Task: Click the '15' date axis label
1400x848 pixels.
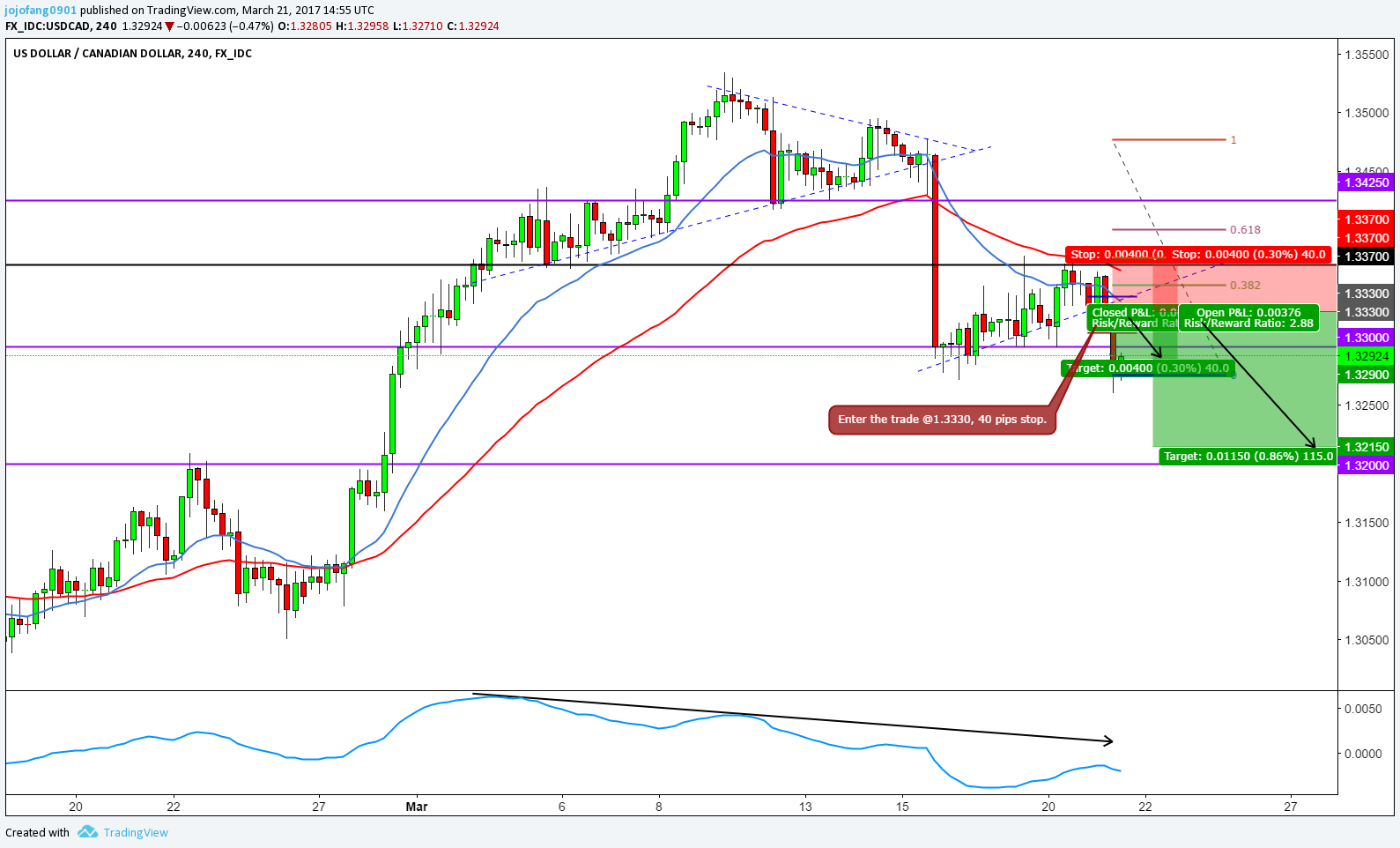Action: click(x=902, y=807)
